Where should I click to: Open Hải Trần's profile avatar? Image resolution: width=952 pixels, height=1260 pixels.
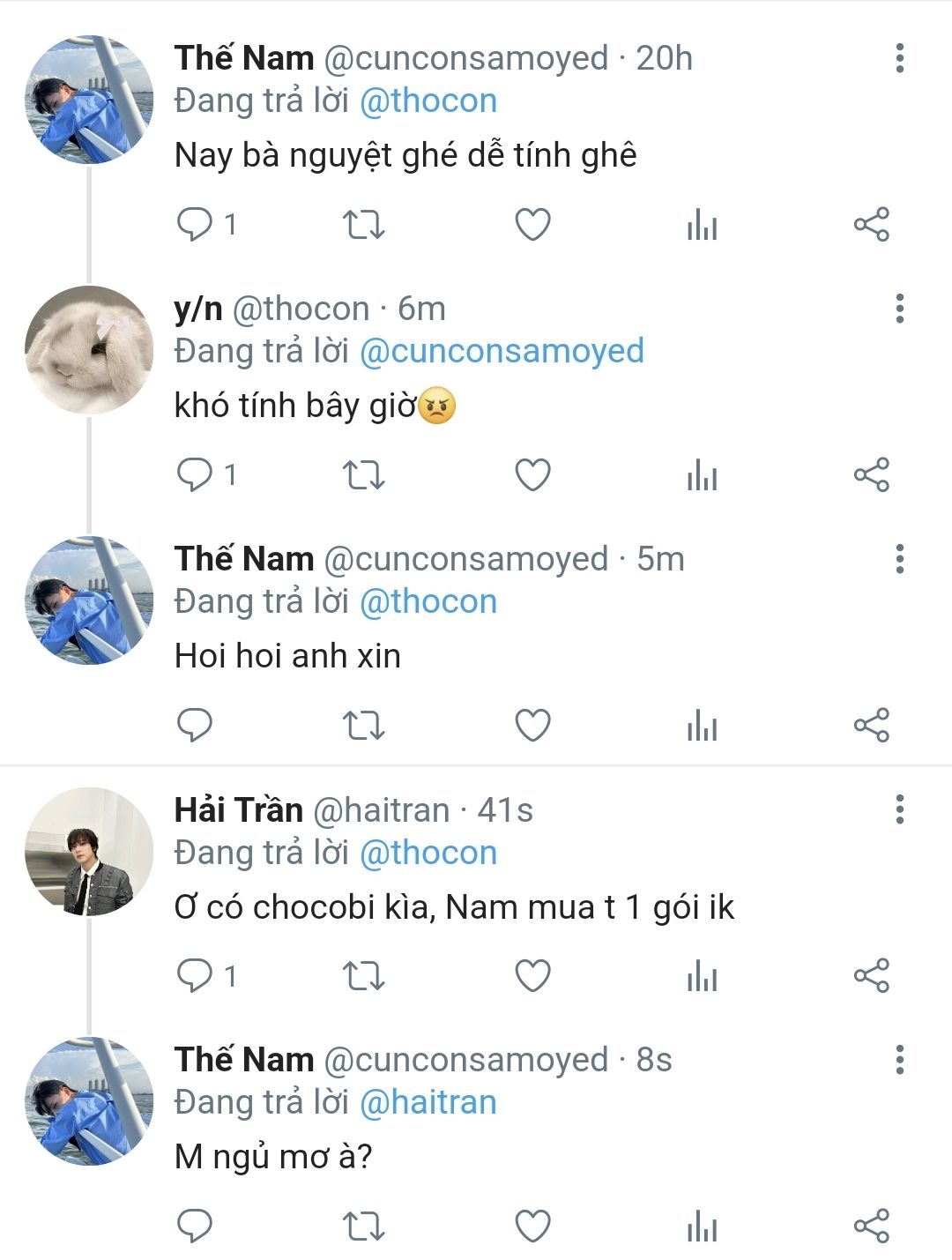pos(89,851)
